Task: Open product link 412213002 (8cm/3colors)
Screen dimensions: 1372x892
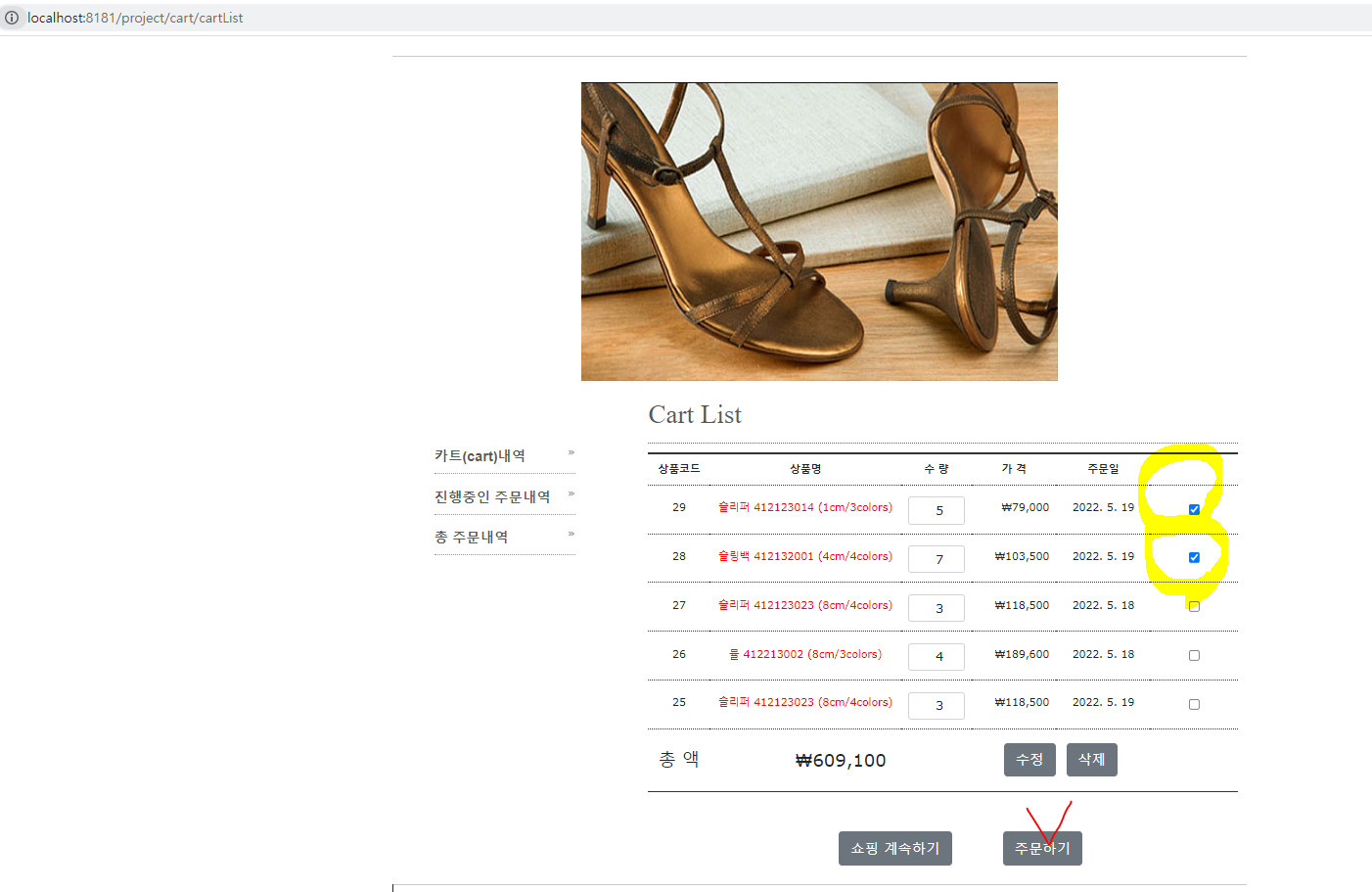Action: [805, 654]
